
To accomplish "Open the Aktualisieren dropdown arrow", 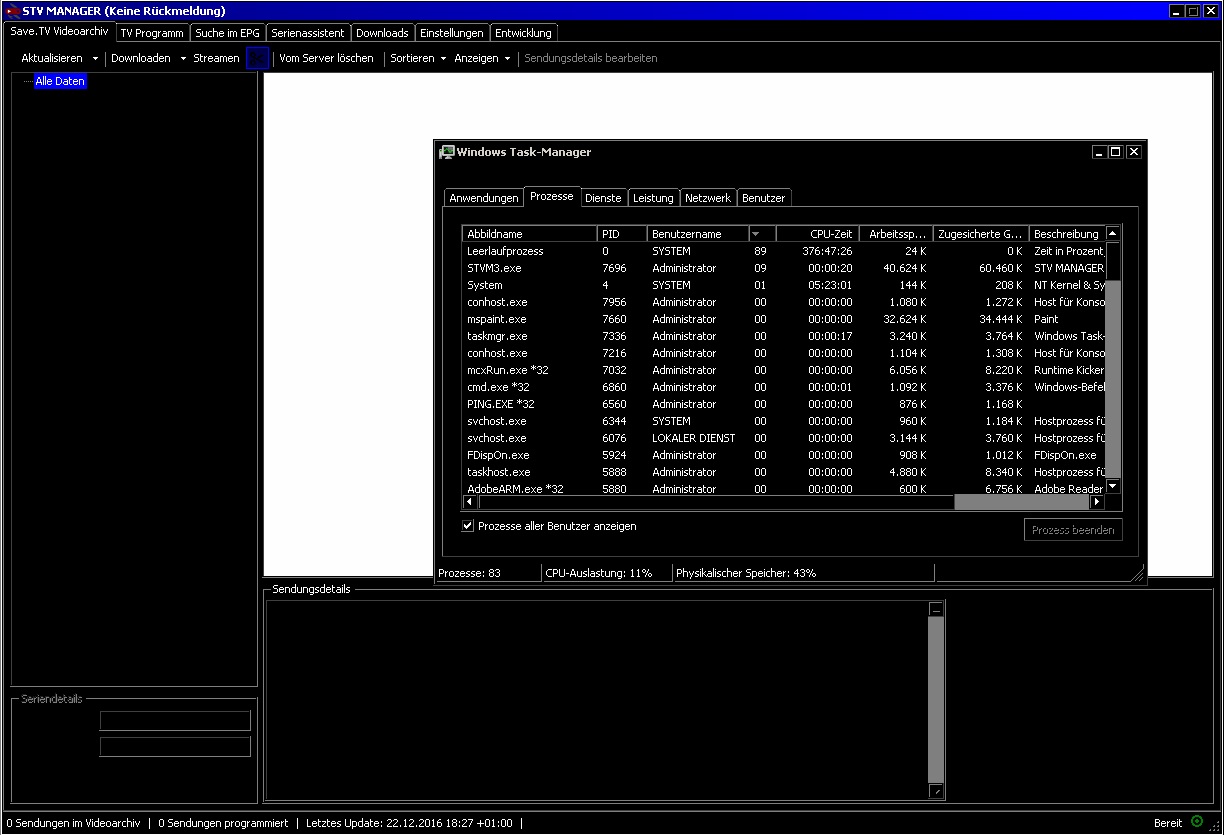I will [96, 59].
